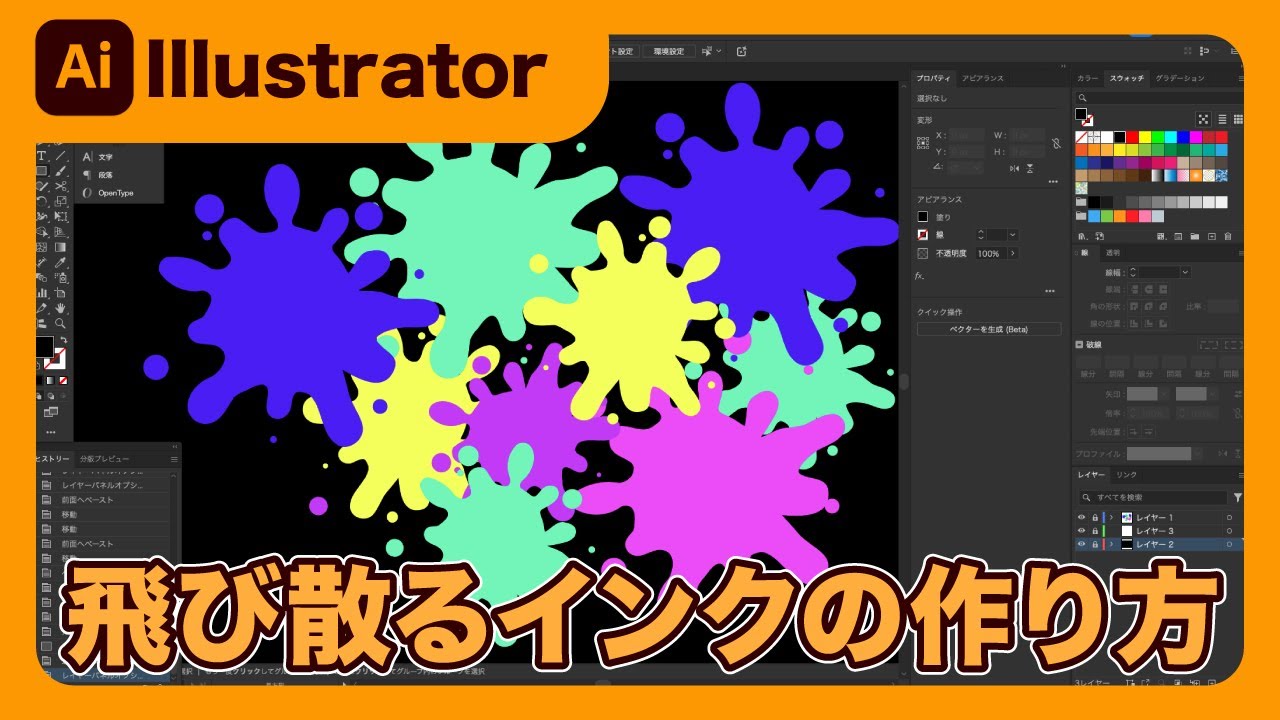This screenshot has height=720, width=1280.
Task: Click the delete swatch trash icon
Action: point(1227,237)
